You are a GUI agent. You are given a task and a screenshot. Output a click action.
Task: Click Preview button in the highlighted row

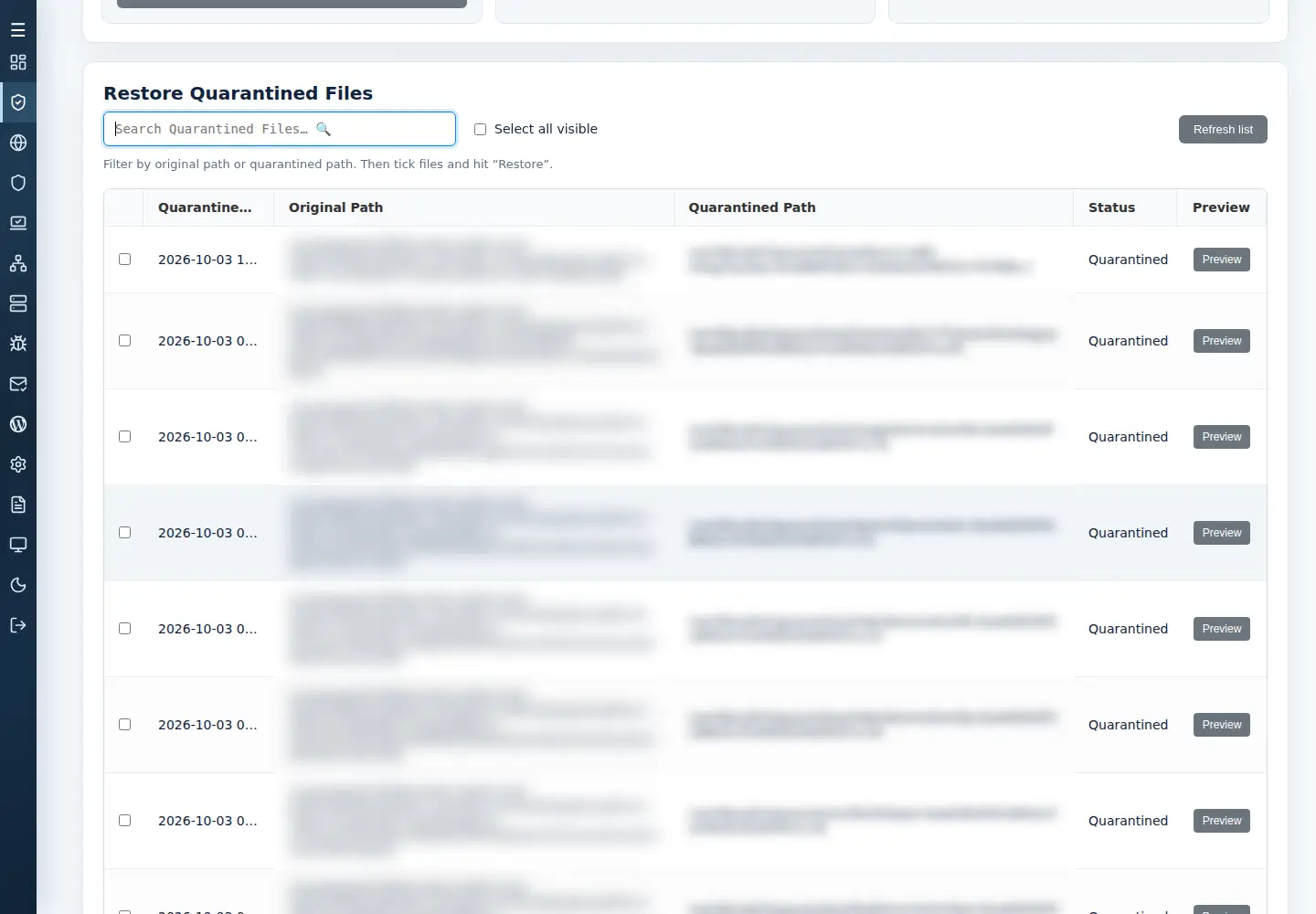point(1222,533)
